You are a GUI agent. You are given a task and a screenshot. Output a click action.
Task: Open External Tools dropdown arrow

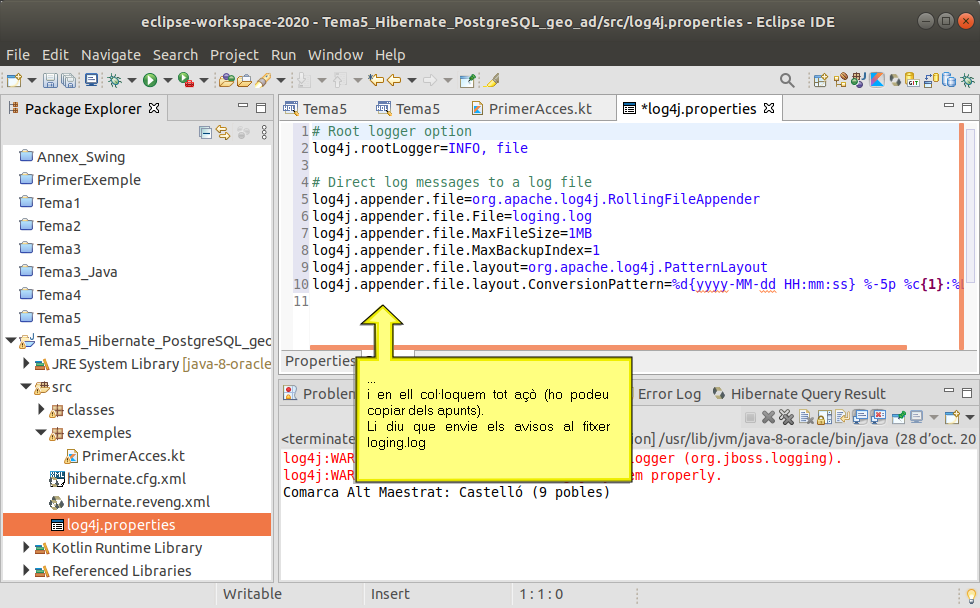click(204, 80)
